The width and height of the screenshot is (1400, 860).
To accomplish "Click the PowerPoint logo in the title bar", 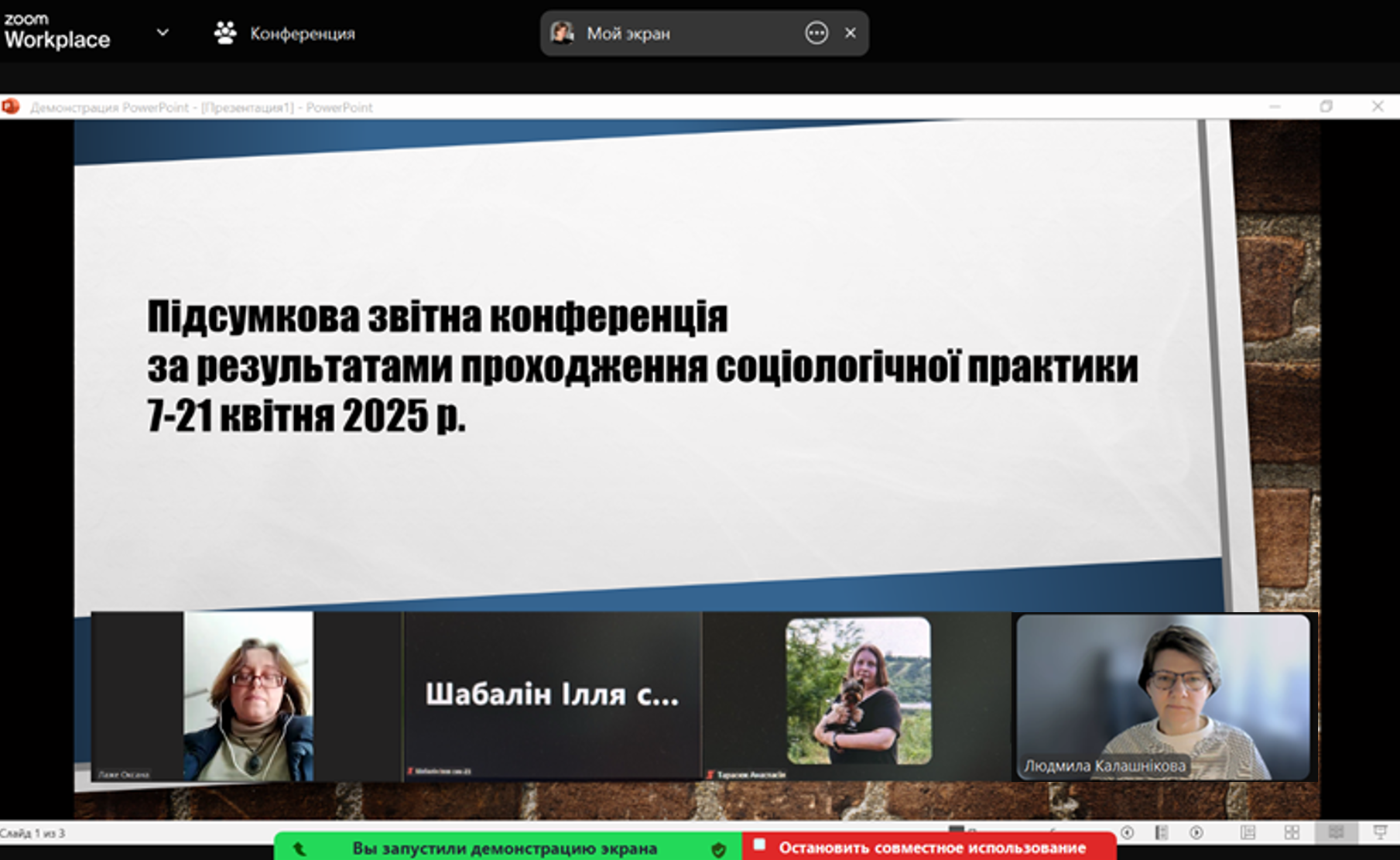I will (x=11, y=107).
